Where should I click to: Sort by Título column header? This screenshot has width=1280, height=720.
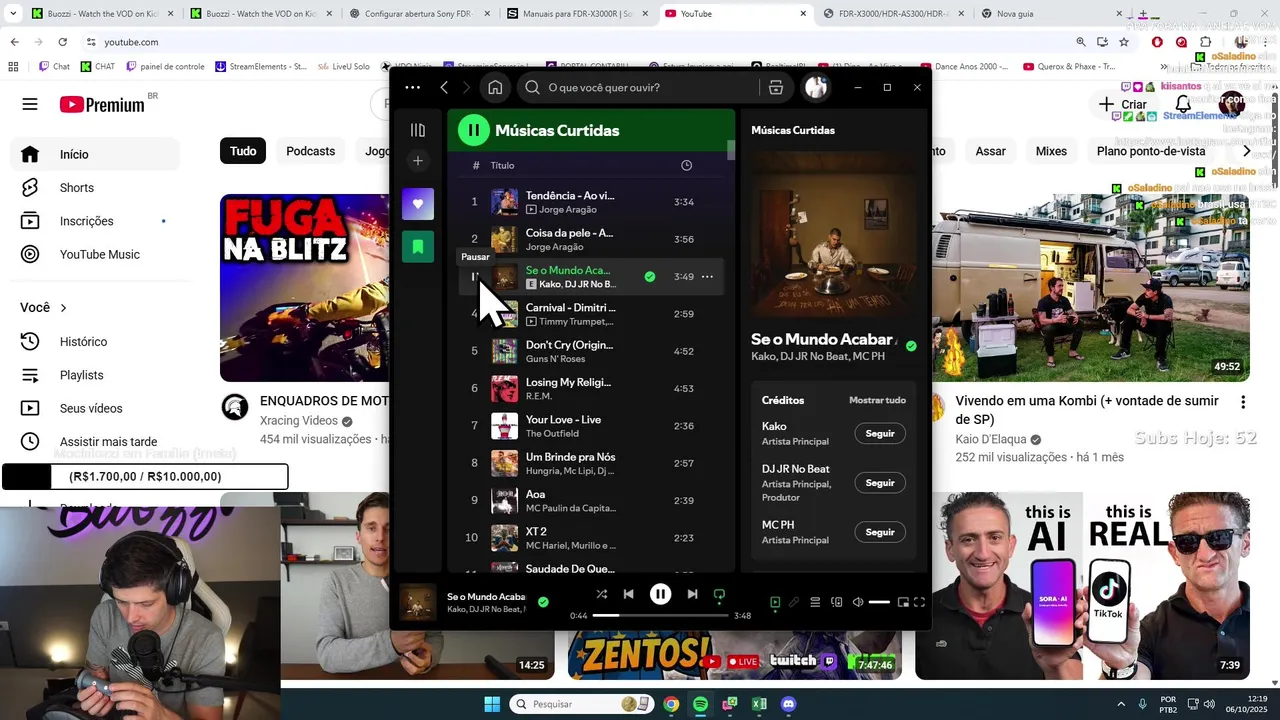(x=502, y=166)
